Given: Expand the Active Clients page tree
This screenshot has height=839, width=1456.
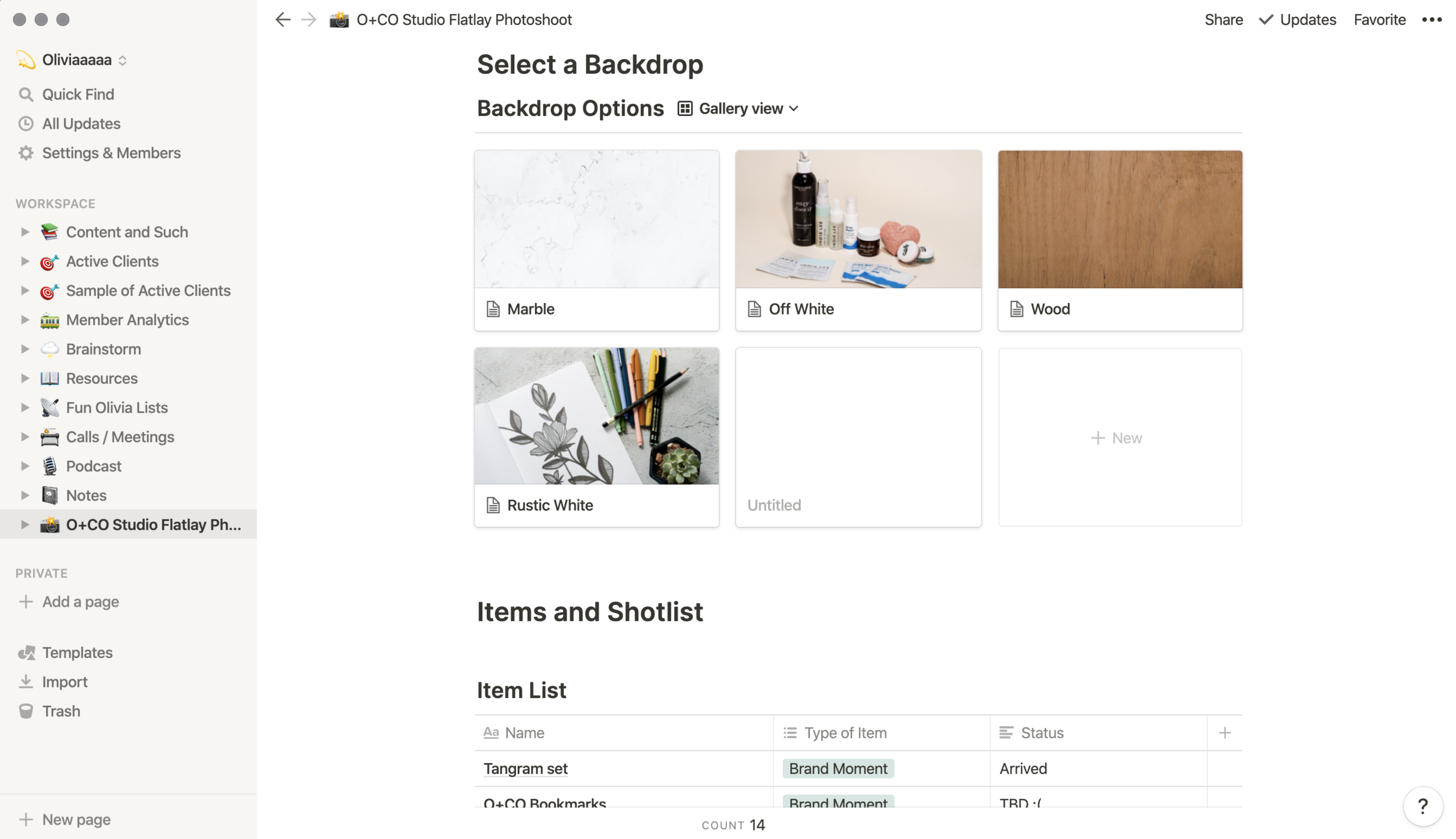Looking at the screenshot, I should pos(24,261).
